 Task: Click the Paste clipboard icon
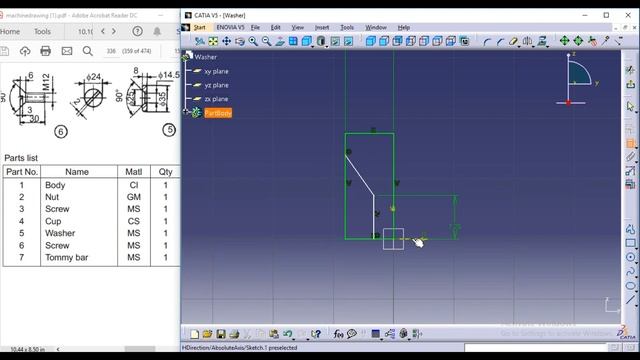click(274, 334)
